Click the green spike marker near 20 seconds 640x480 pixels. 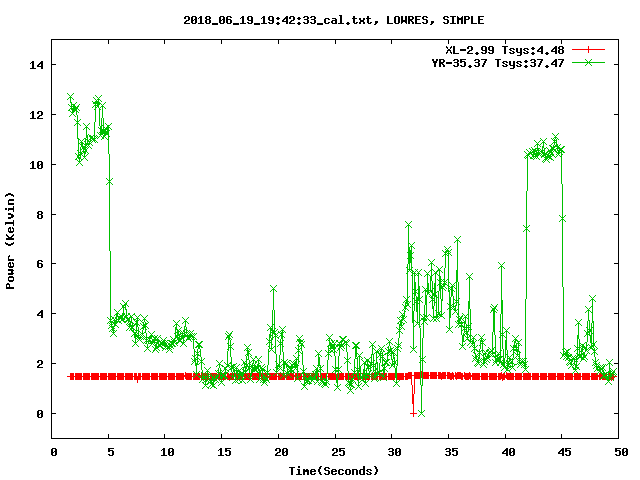pyautogui.click(x=273, y=289)
